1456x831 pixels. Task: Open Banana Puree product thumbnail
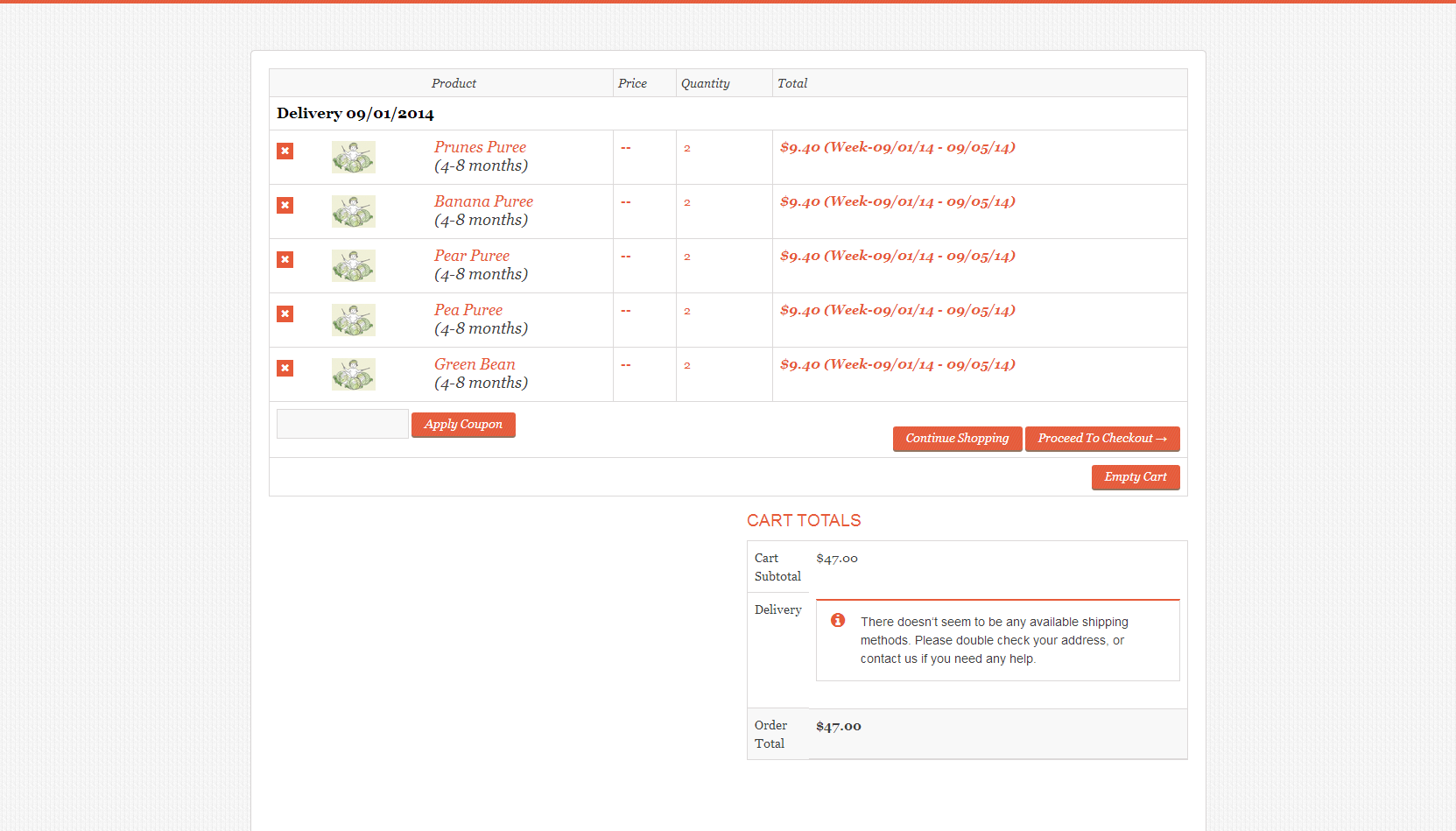coord(354,212)
